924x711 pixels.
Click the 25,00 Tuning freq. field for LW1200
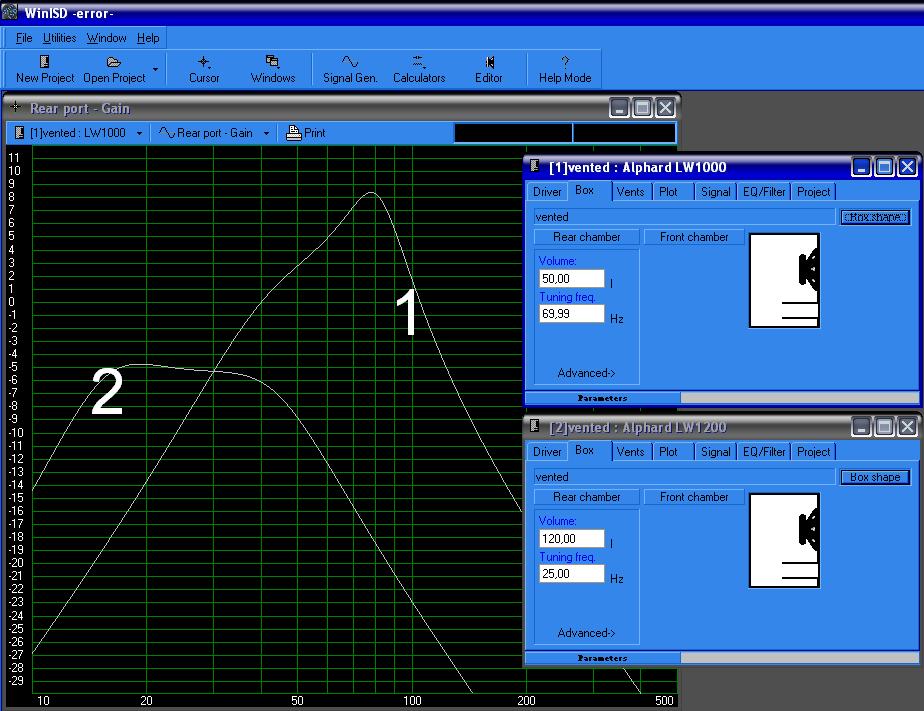tap(572, 574)
